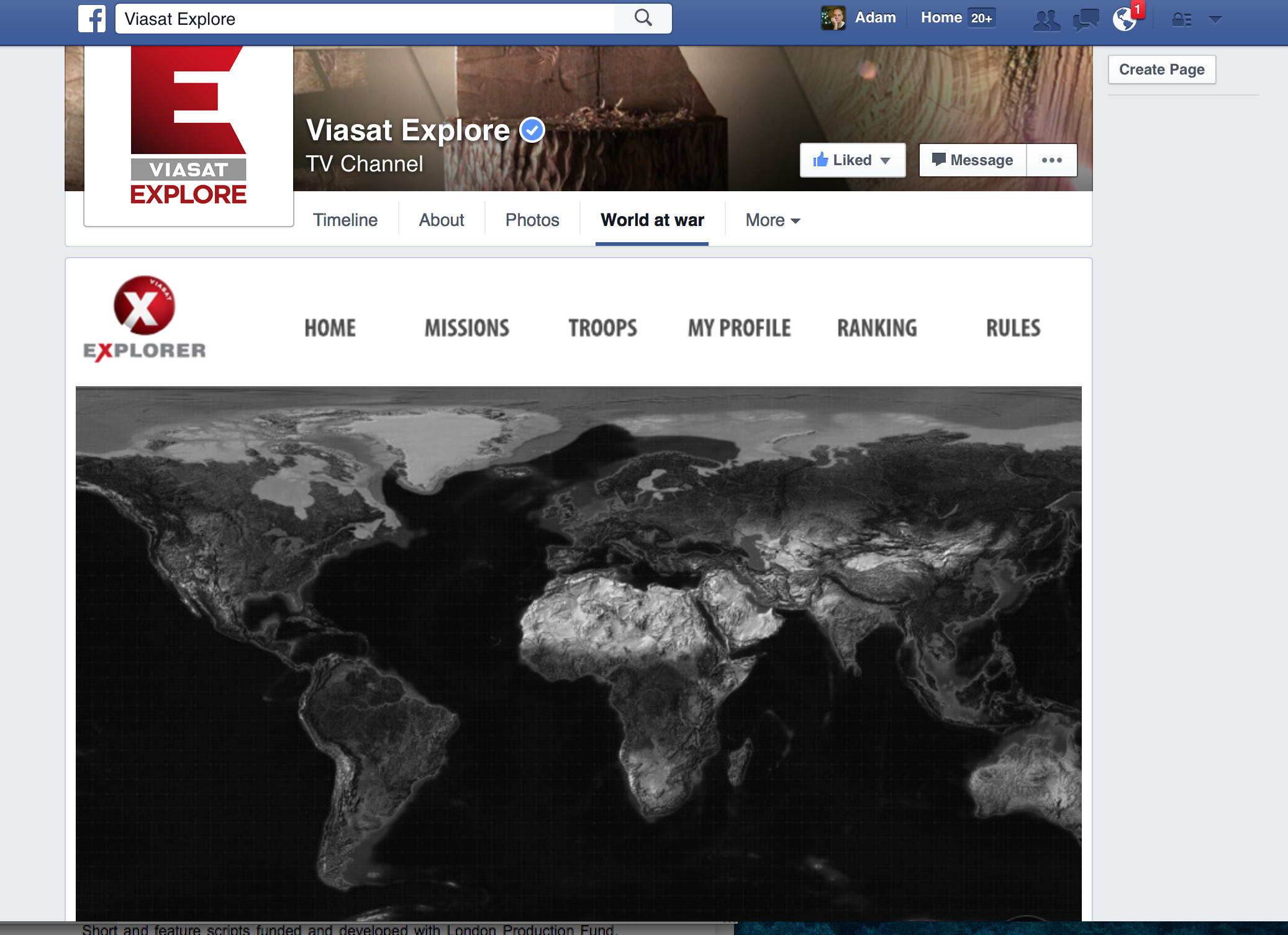Click the blue verified badge
The image size is (1288, 935).
(x=532, y=130)
